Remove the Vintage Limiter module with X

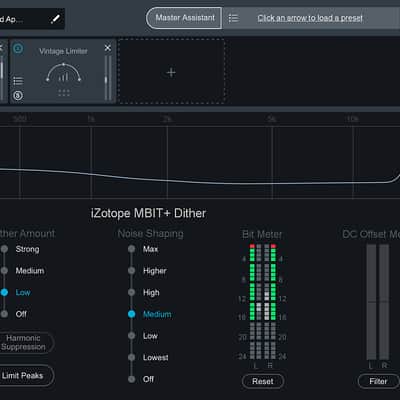pyautogui.click(x=108, y=48)
